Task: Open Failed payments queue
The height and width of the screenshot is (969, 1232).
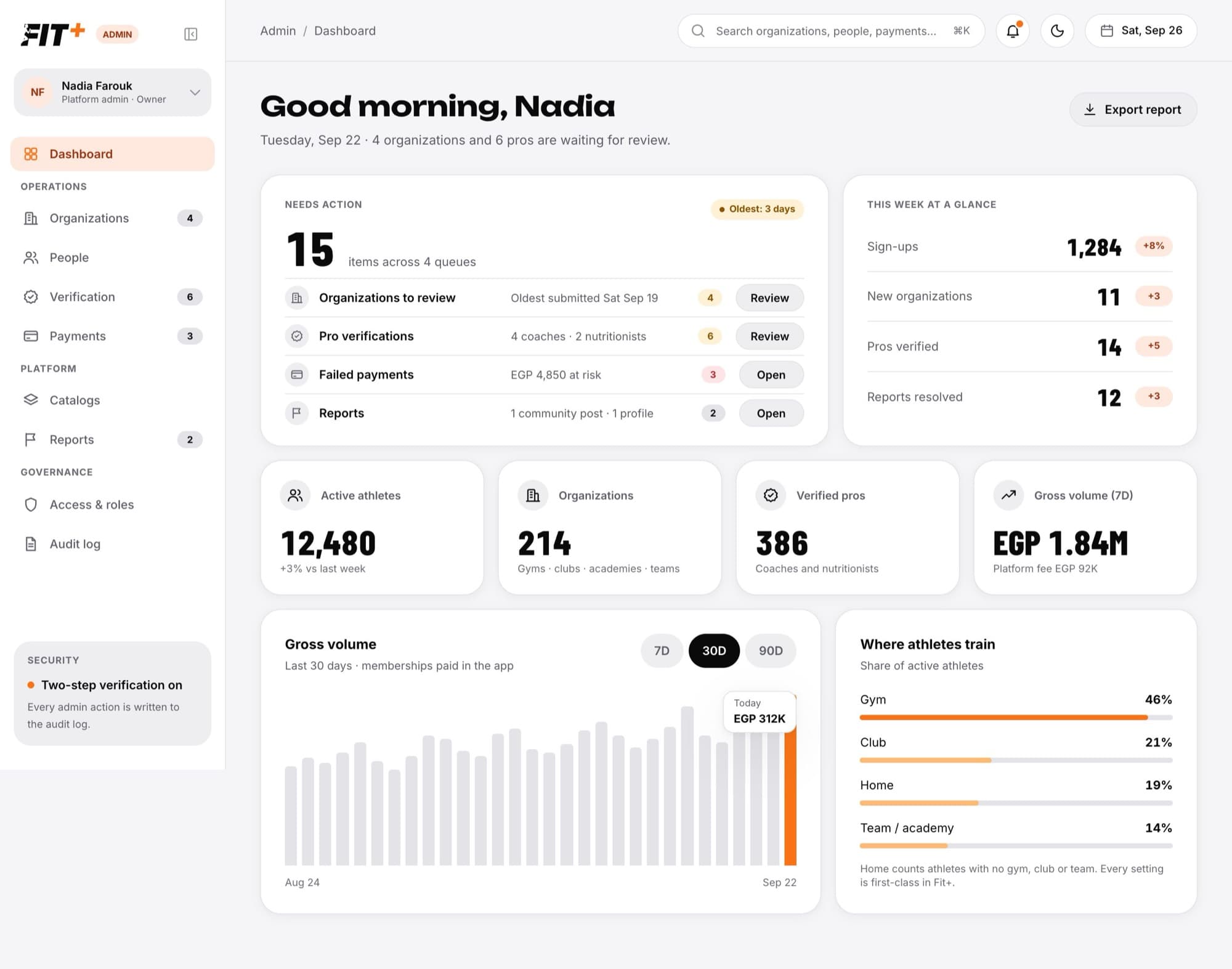Action: click(x=771, y=375)
